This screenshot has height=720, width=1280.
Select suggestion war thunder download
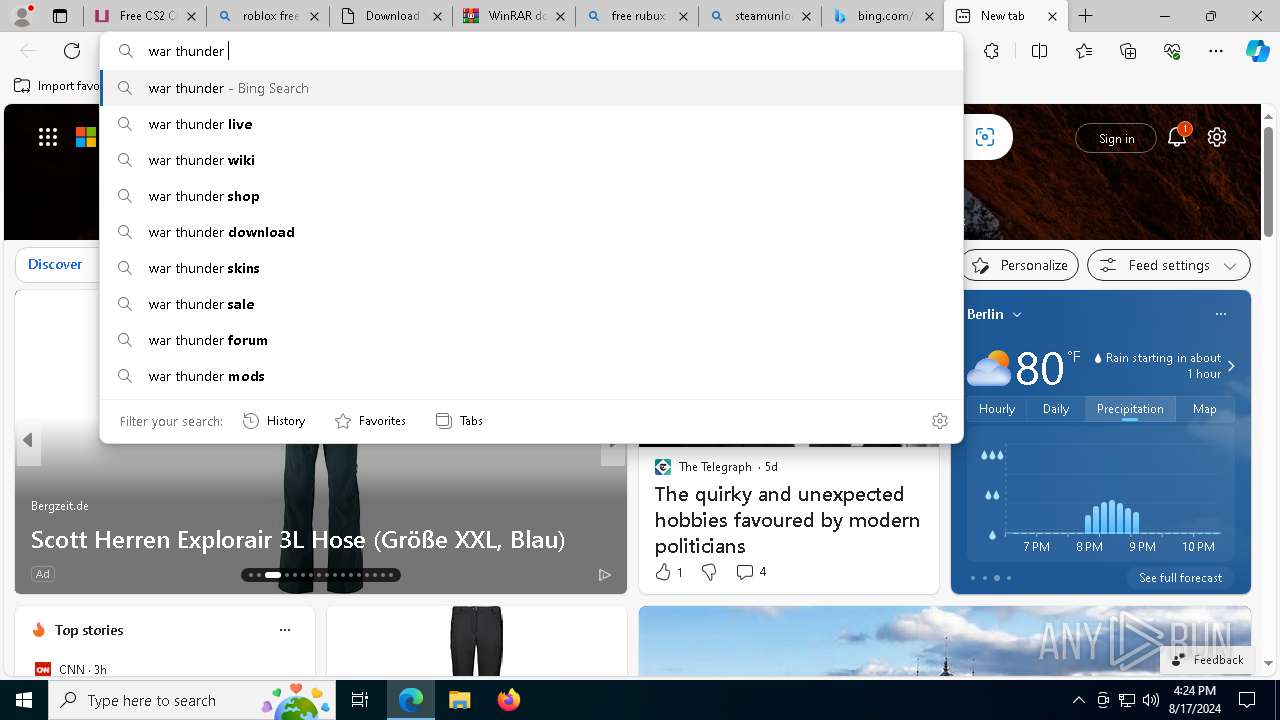531,232
